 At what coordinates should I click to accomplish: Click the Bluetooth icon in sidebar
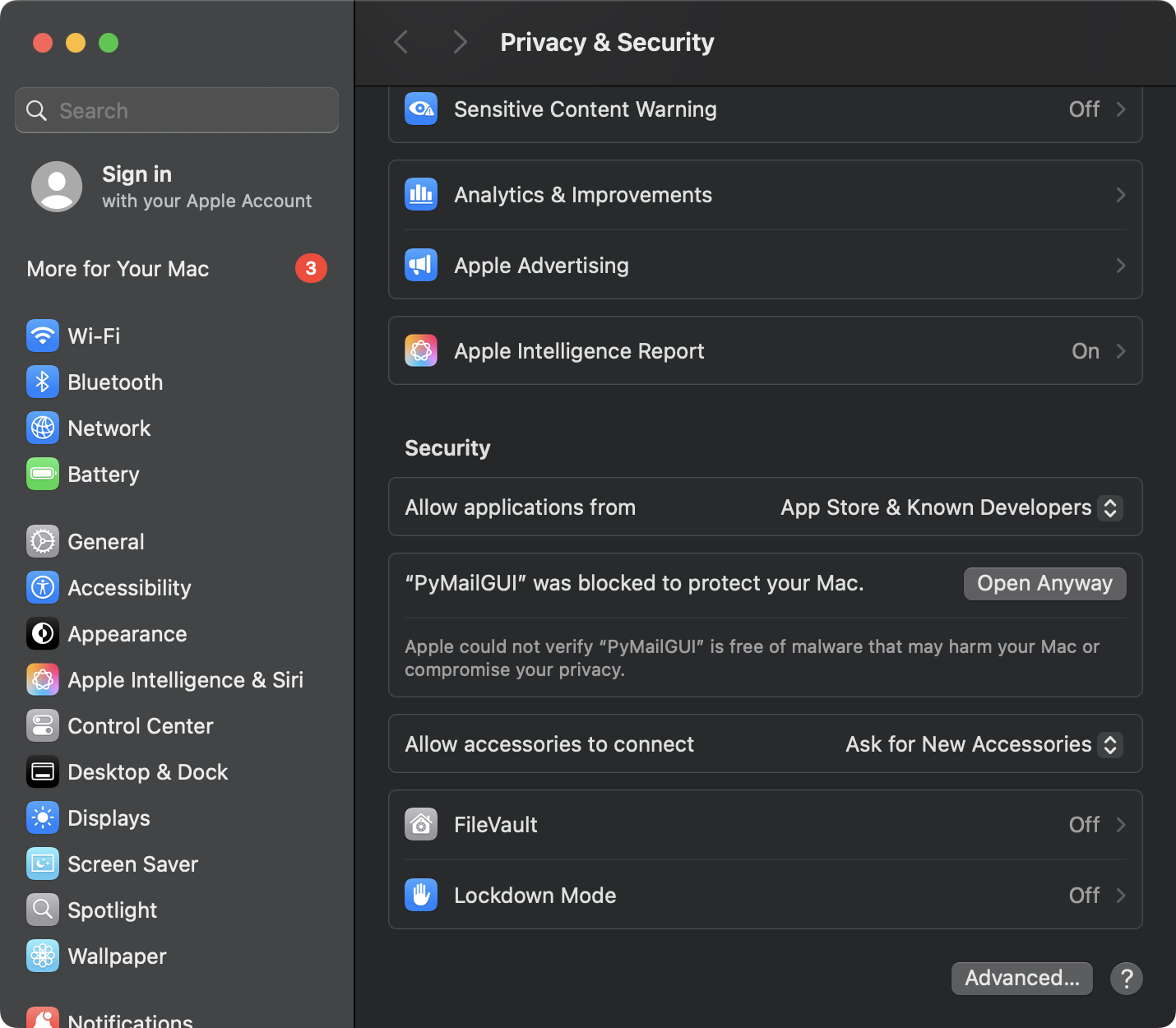[43, 382]
